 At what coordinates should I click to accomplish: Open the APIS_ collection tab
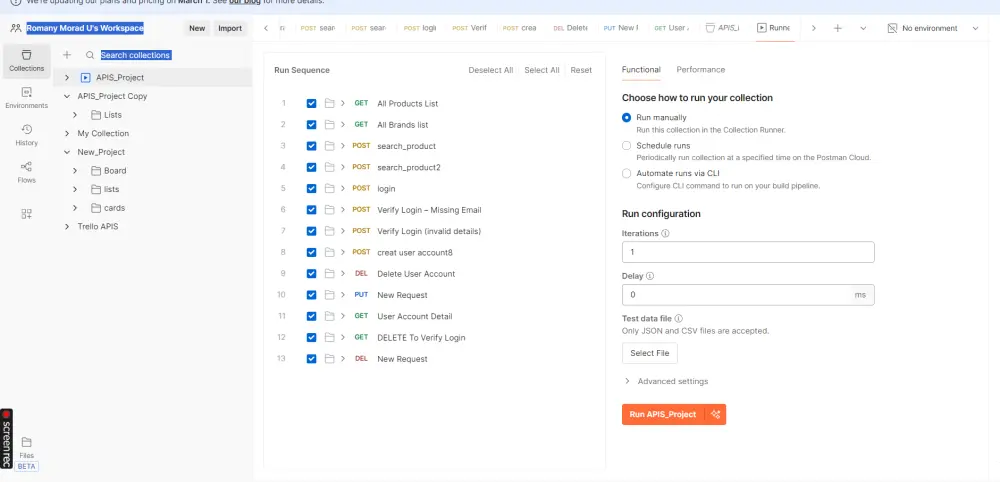click(x=723, y=28)
